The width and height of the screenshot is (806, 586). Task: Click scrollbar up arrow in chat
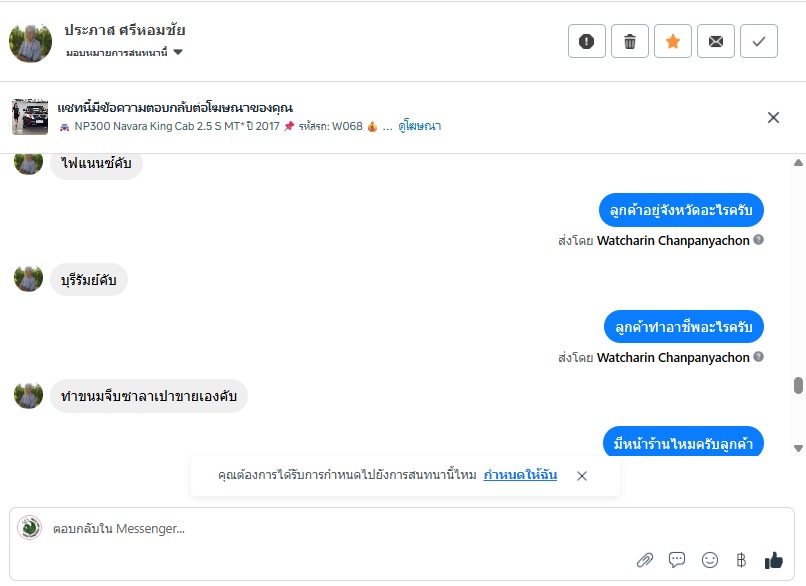798,163
